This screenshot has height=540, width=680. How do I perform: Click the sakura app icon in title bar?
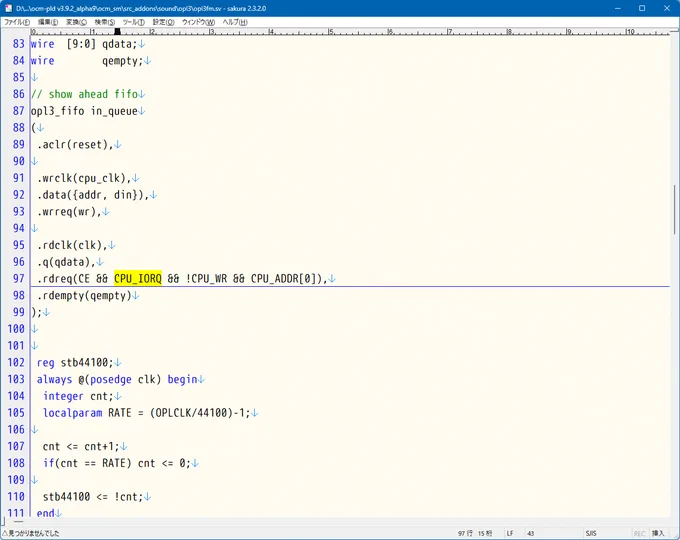coord(8,8)
